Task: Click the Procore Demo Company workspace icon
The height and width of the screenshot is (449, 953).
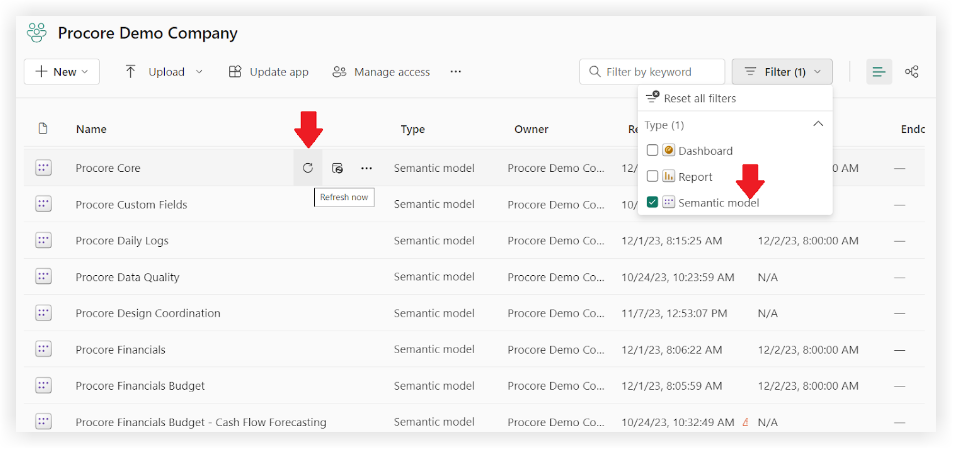Action: coord(37,33)
